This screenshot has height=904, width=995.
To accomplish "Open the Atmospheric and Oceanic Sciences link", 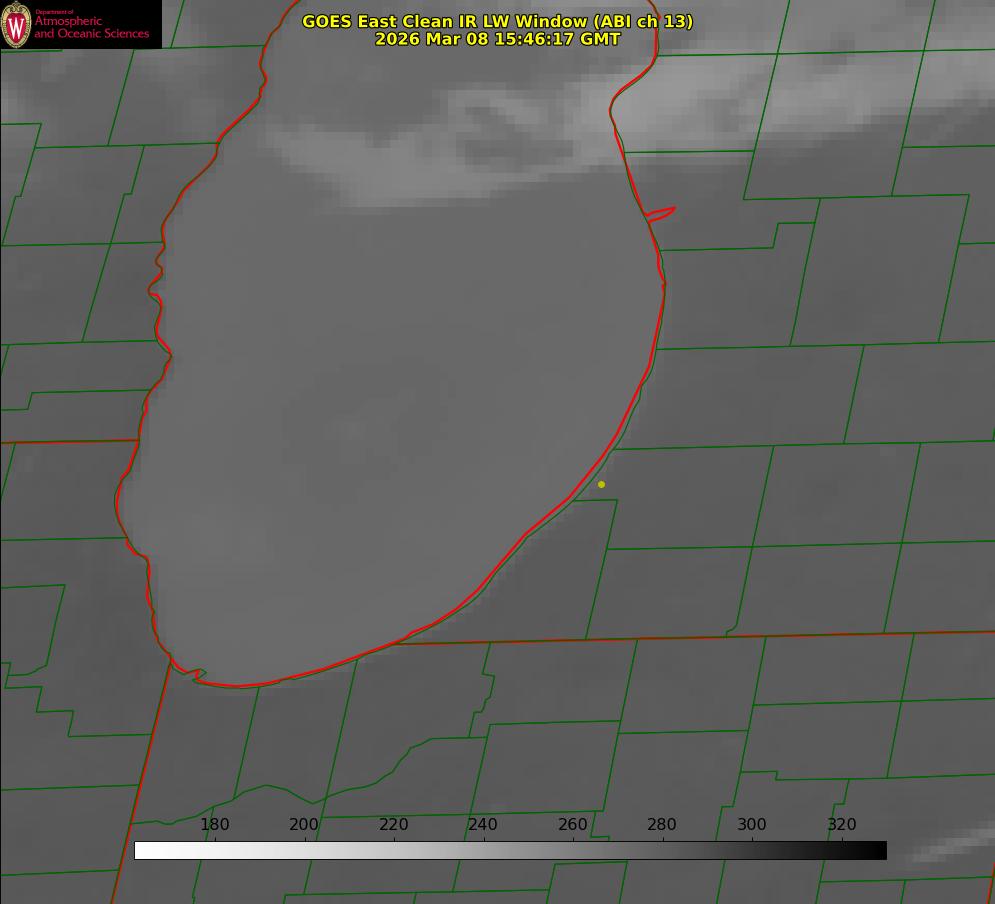I will pyautogui.click(x=91, y=27).
